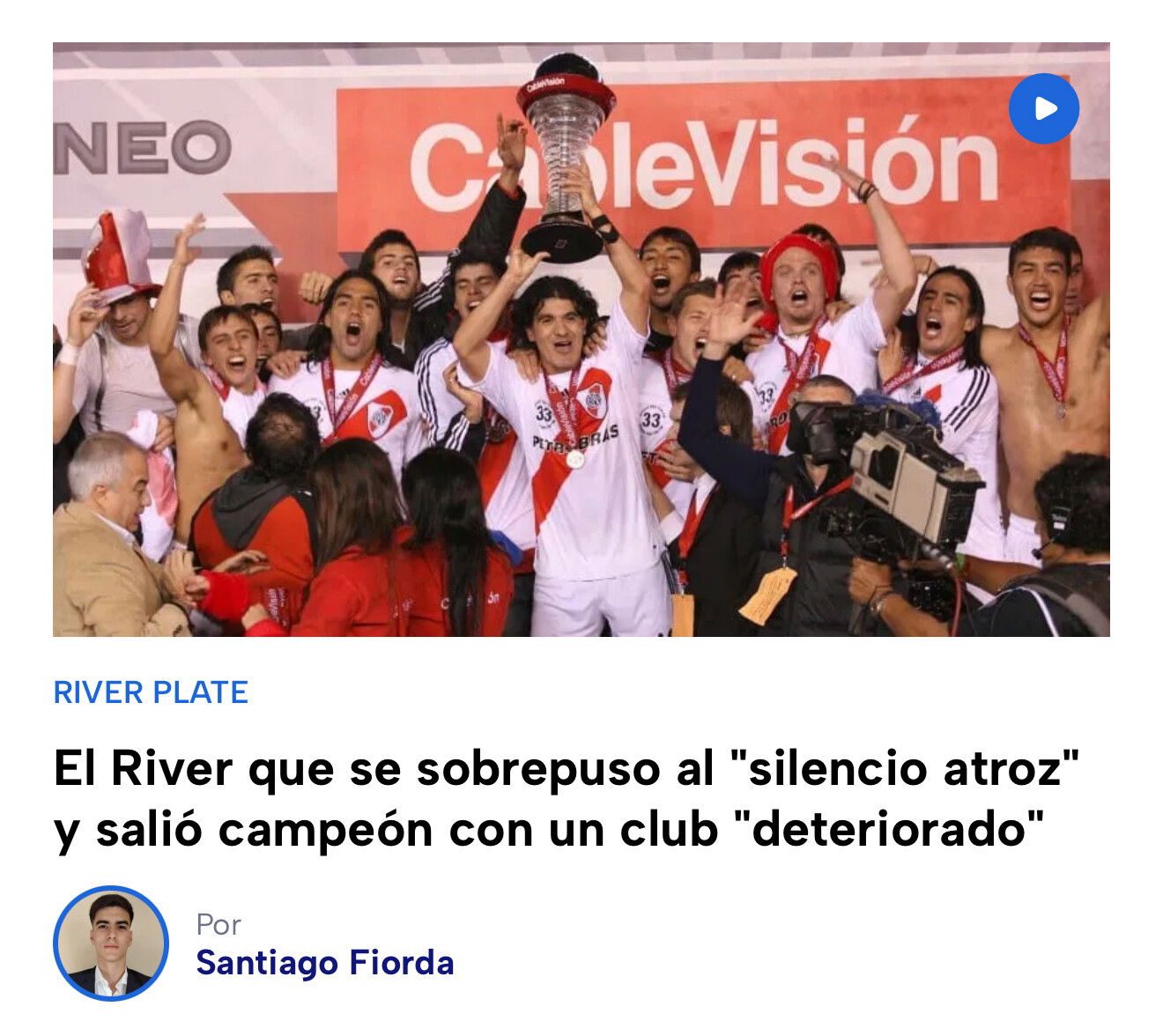Play the video with the blue play icon
This screenshot has height=1036, width=1163.
coord(1044,108)
